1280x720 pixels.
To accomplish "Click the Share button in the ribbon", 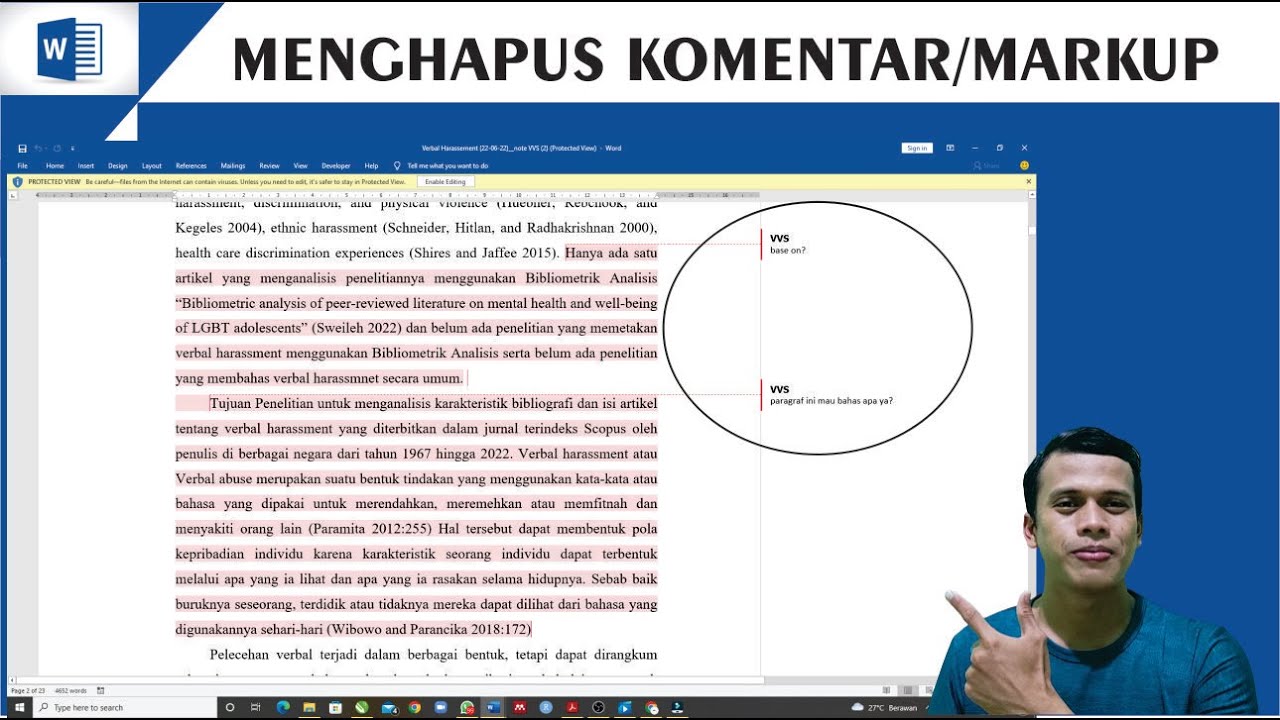I will (x=986, y=166).
